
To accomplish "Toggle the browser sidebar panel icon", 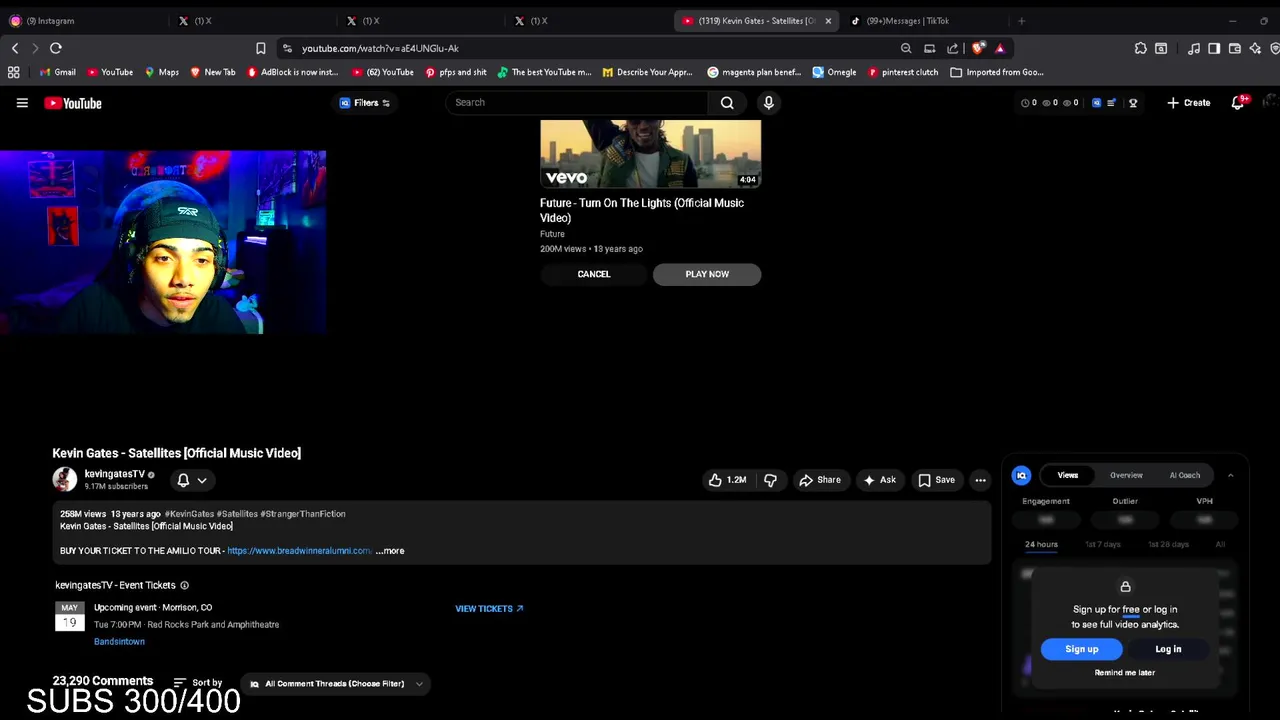I will [x=1214, y=48].
